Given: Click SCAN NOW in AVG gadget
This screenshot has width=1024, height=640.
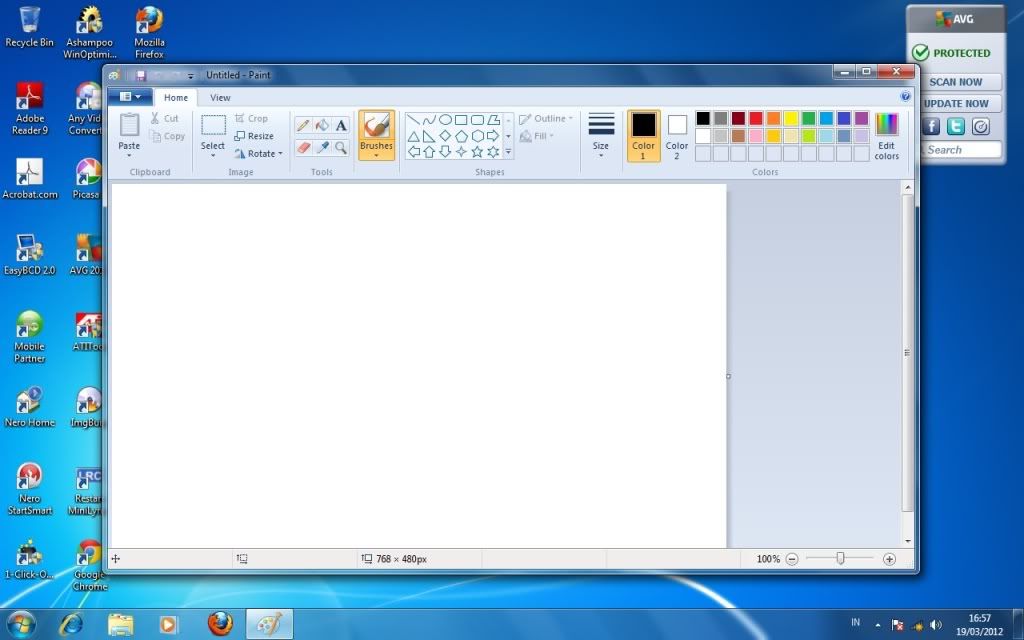Looking at the screenshot, I should click(955, 82).
